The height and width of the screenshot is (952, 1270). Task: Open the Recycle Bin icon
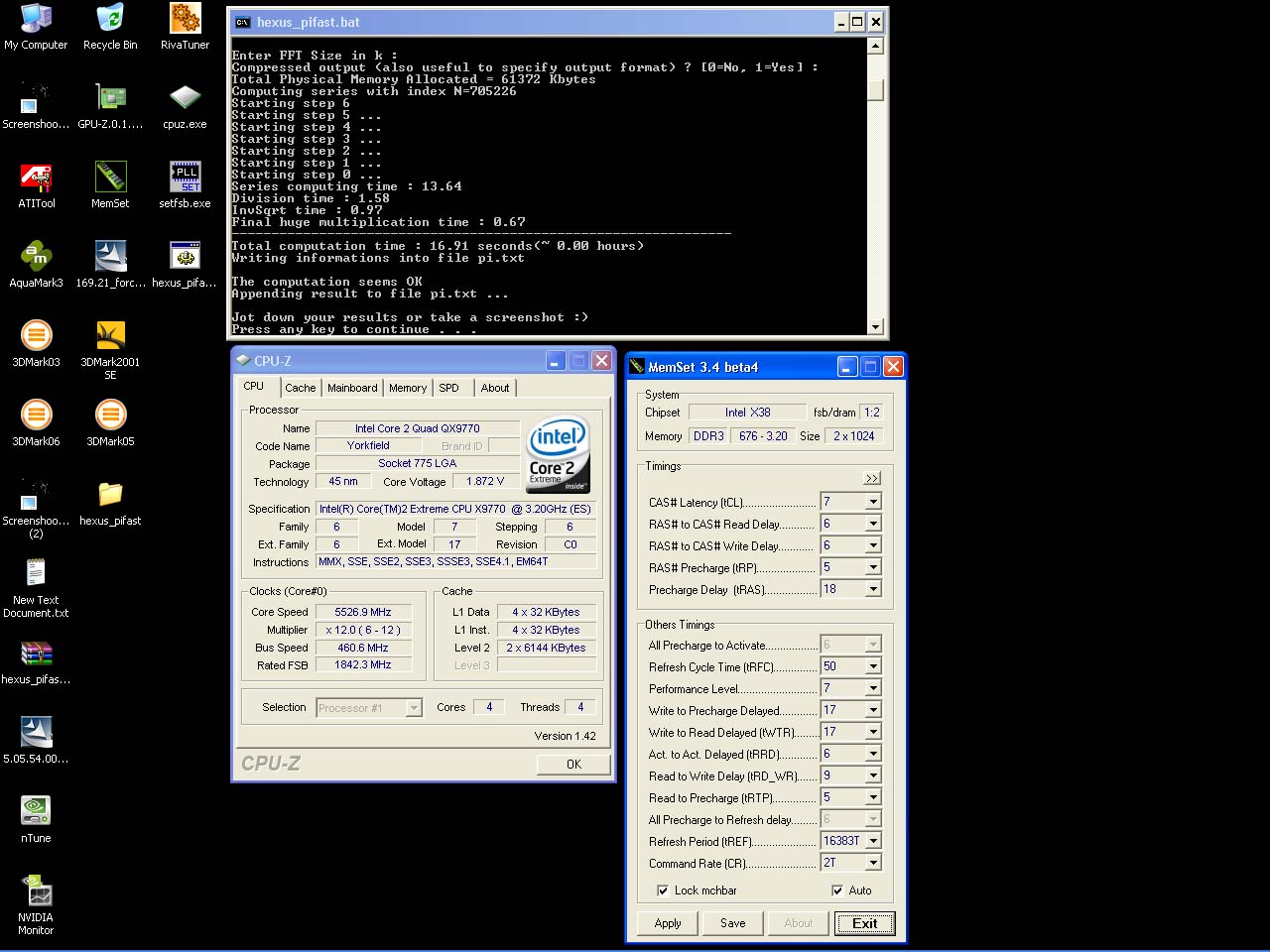[x=110, y=27]
